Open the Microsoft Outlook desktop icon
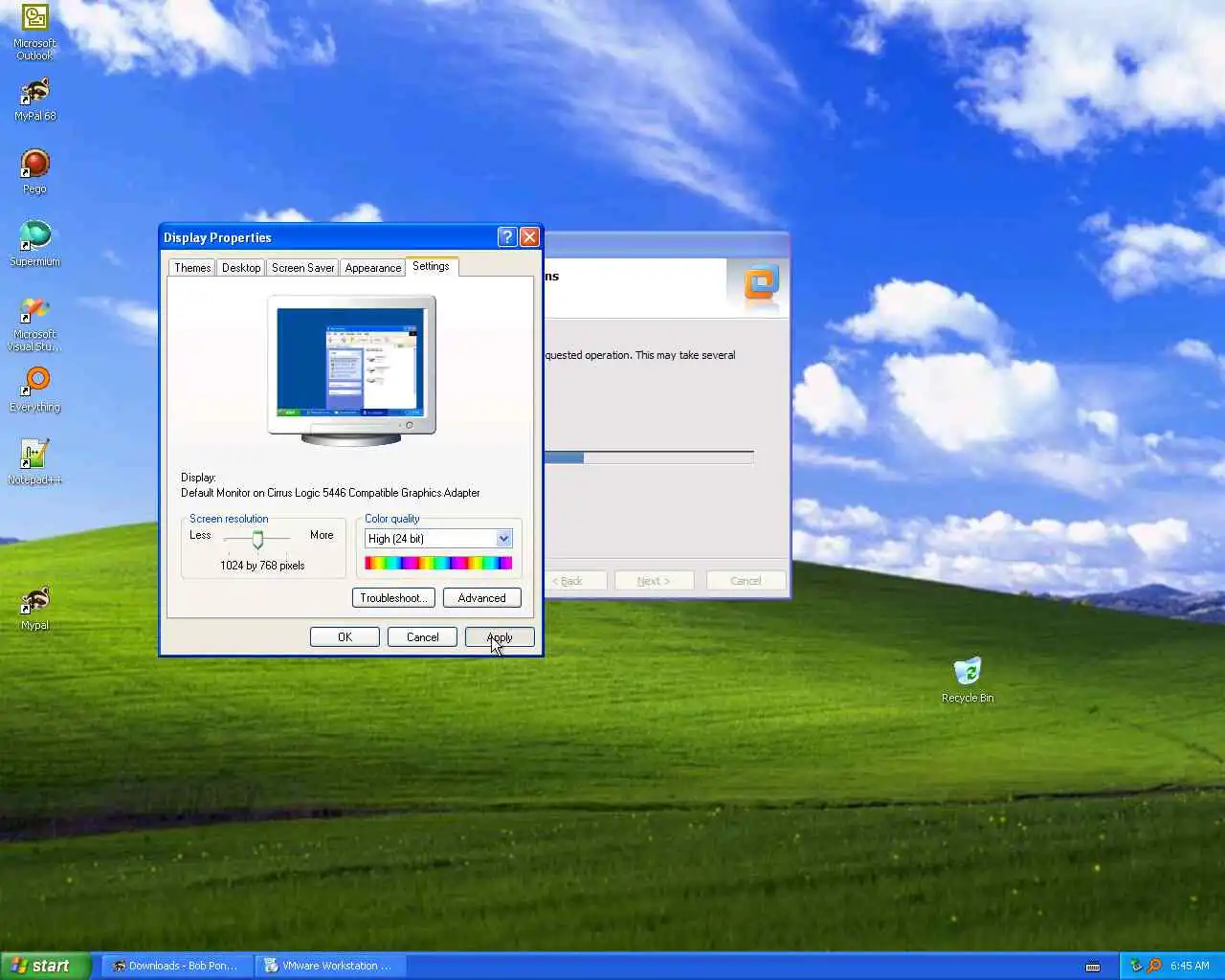The image size is (1225, 980). [34, 33]
